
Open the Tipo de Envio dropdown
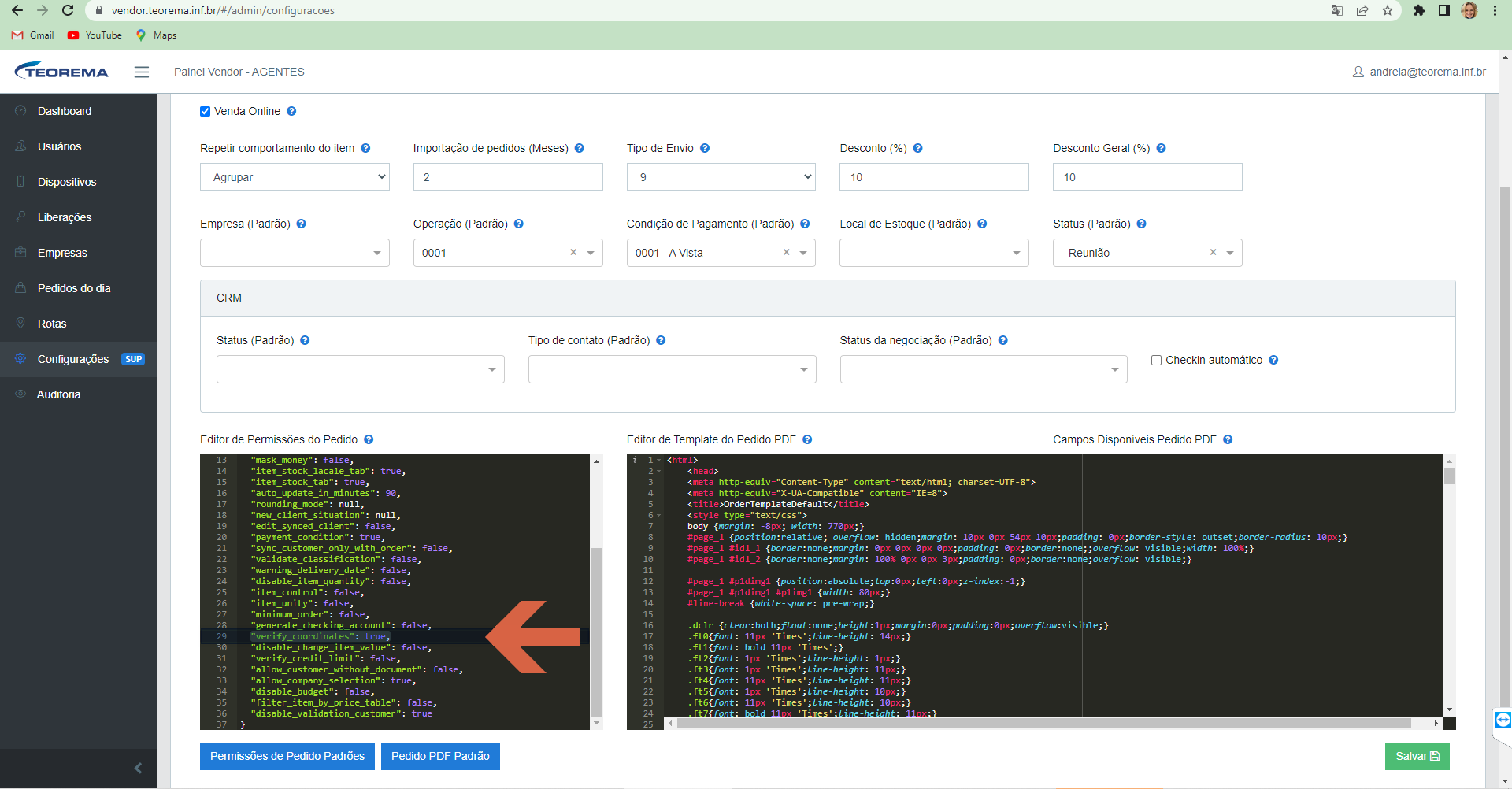tap(721, 177)
